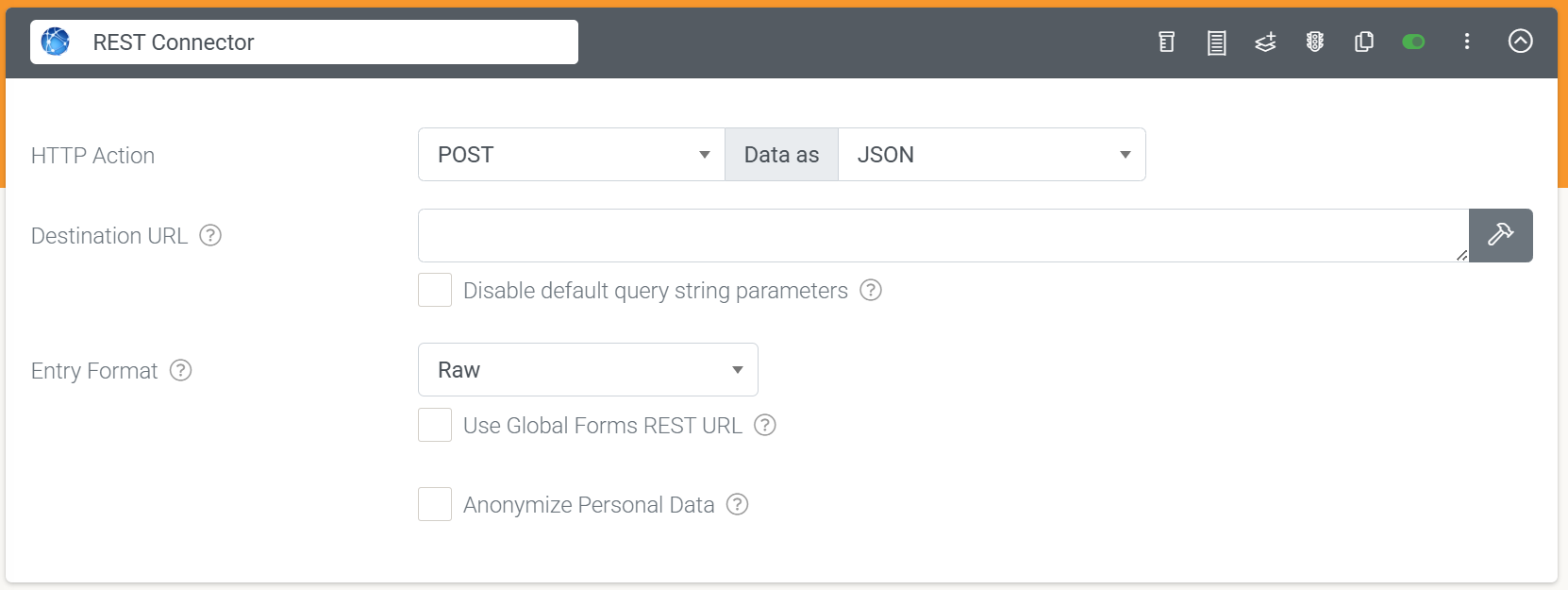Open the HTTP Action POST dropdown

[x=572, y=155]
